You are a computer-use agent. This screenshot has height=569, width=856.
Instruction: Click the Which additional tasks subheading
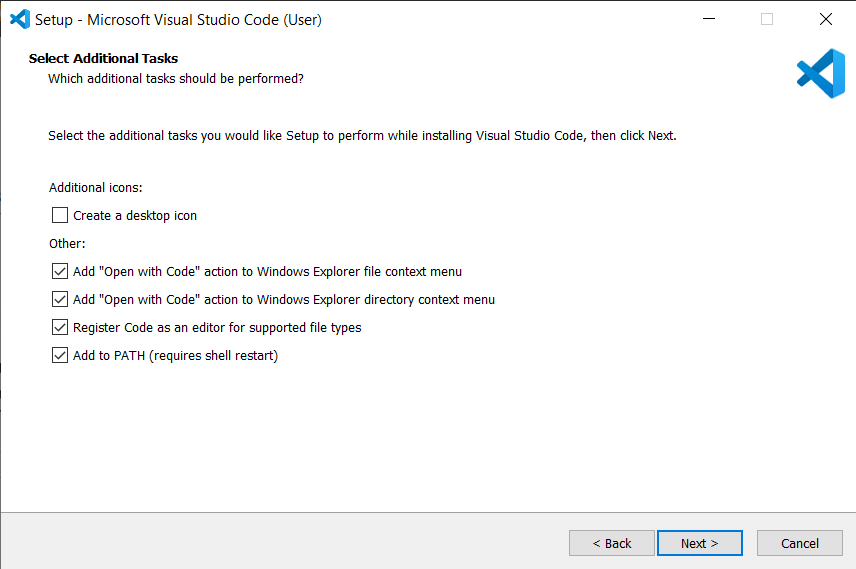175,78
